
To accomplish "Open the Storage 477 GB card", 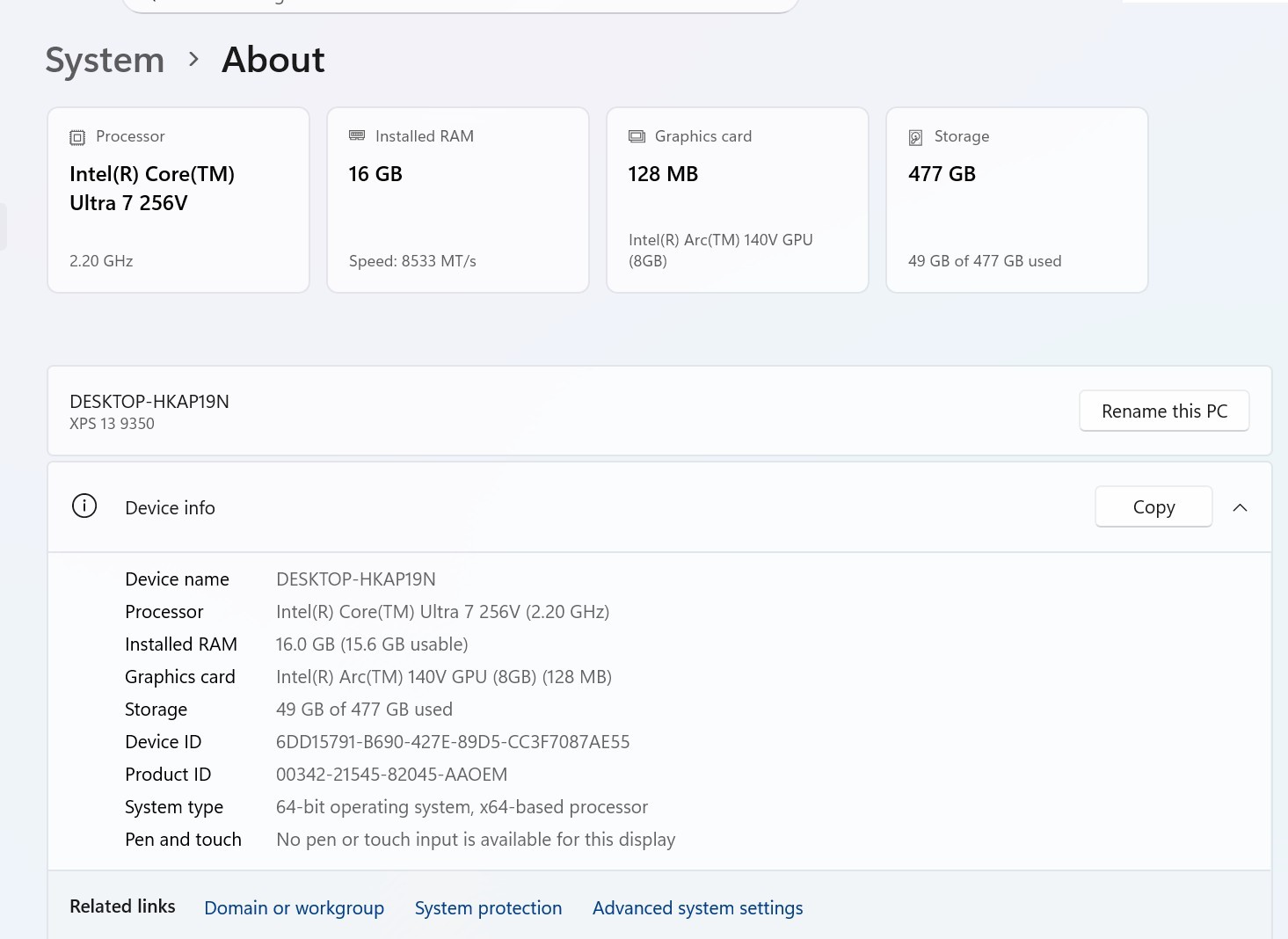I will 1017,200.
